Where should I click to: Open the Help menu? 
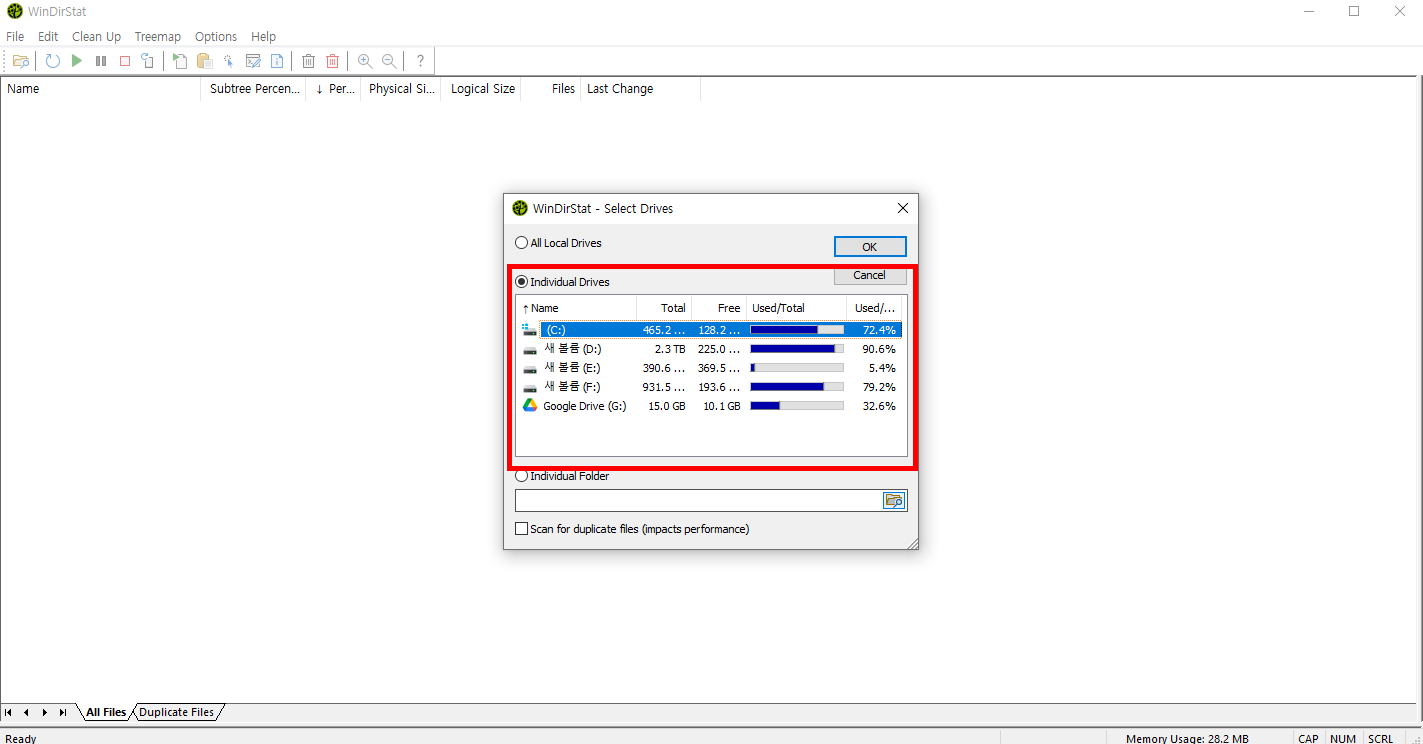264,36
